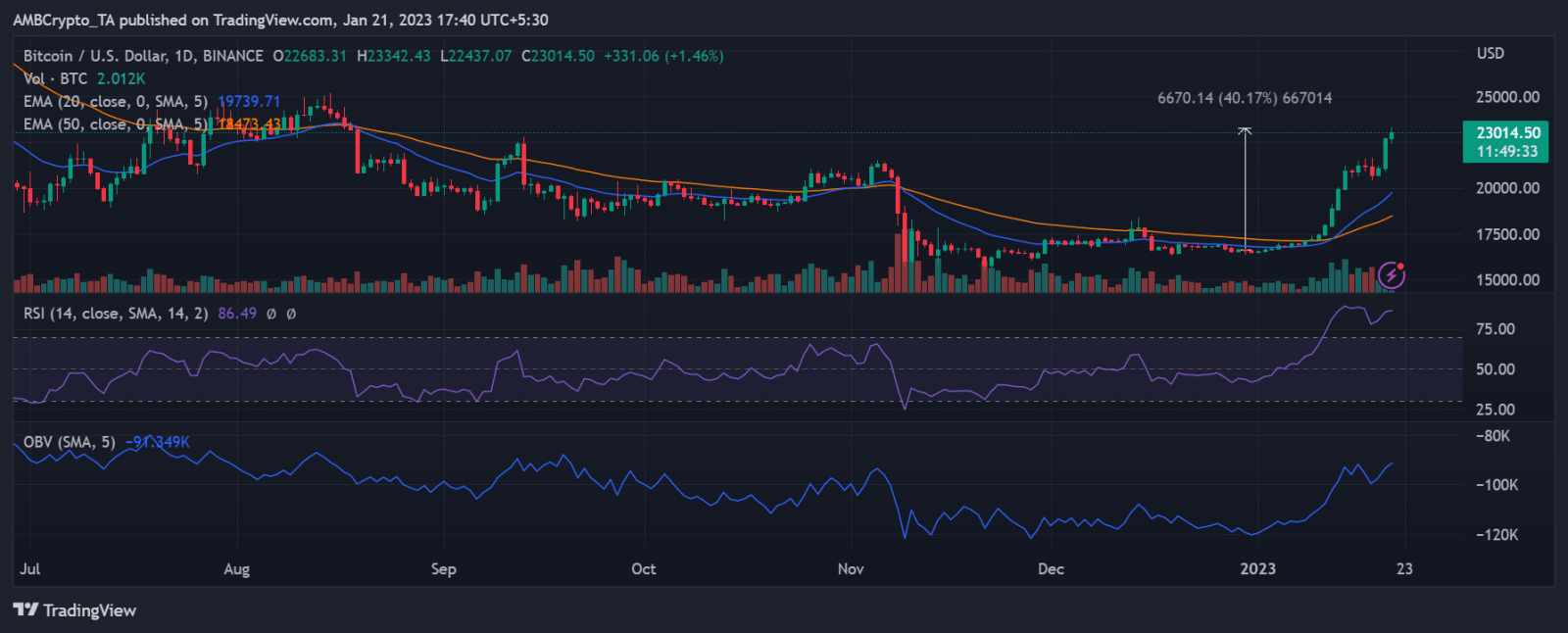Click the 20000.00 price axis label
Viewport: 1568px width, 633px height.
coord(1508,188)
